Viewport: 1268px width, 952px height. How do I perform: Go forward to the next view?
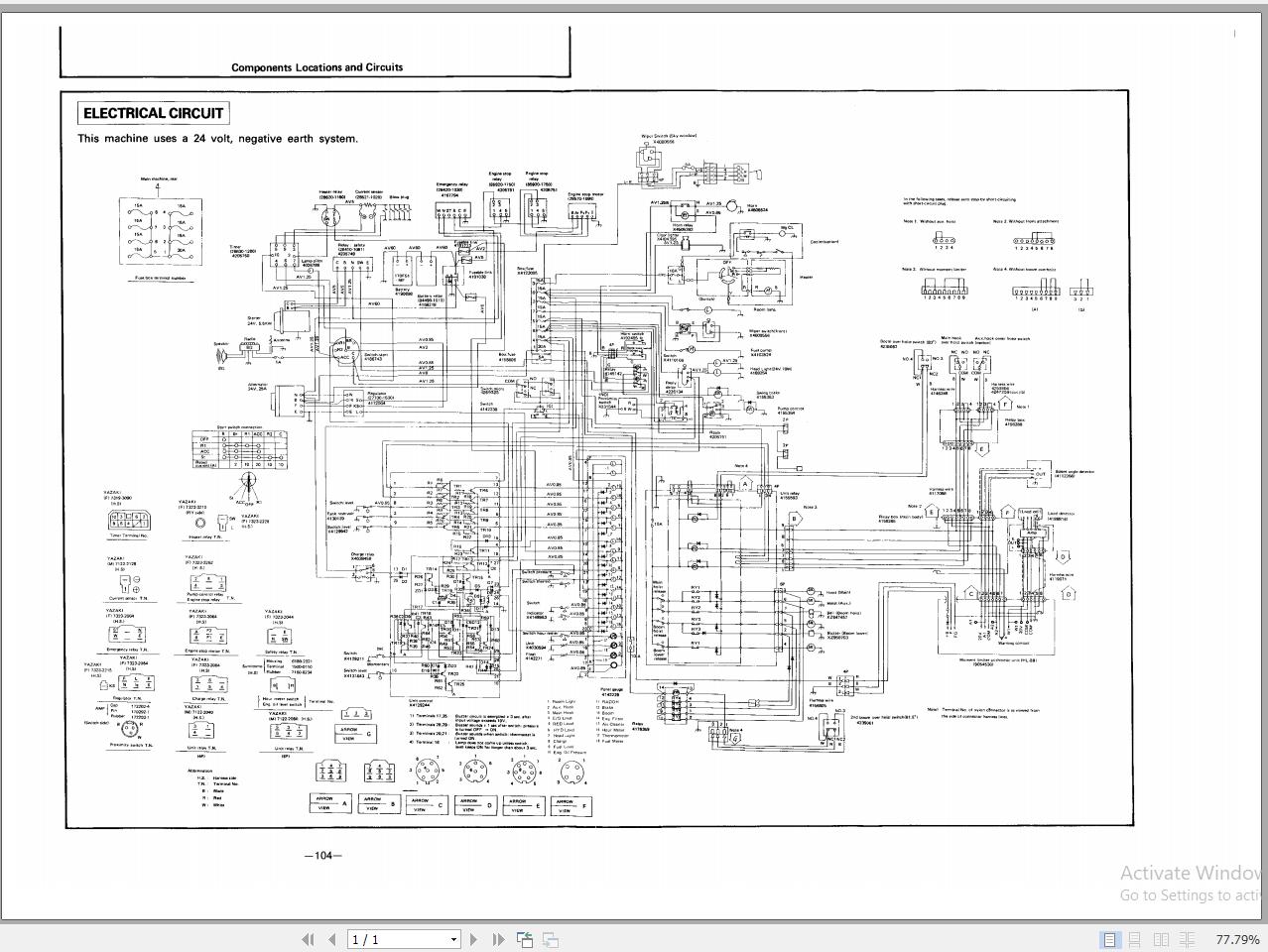(548, 939)
